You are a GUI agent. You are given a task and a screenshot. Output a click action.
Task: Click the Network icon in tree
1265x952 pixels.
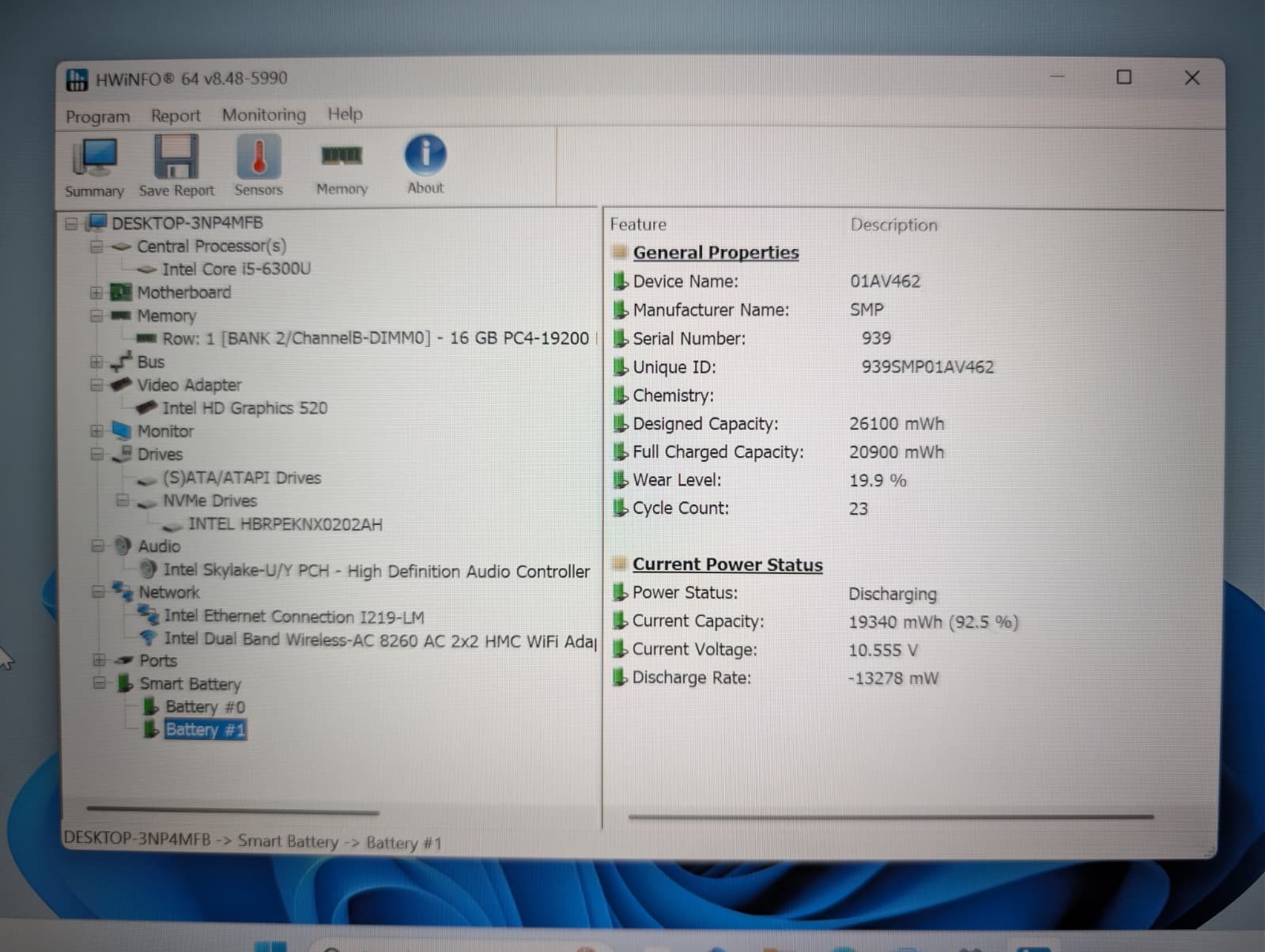point(123,591)
